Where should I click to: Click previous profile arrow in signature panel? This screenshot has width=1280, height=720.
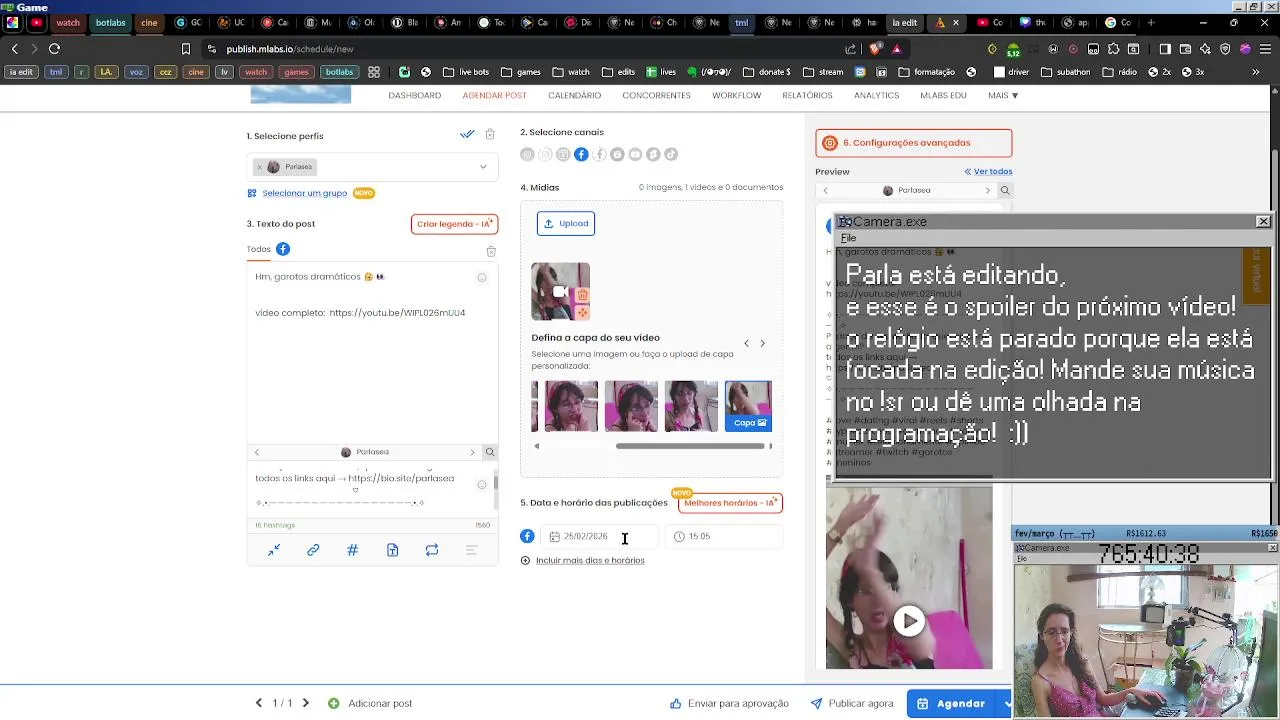coord(256,452)
